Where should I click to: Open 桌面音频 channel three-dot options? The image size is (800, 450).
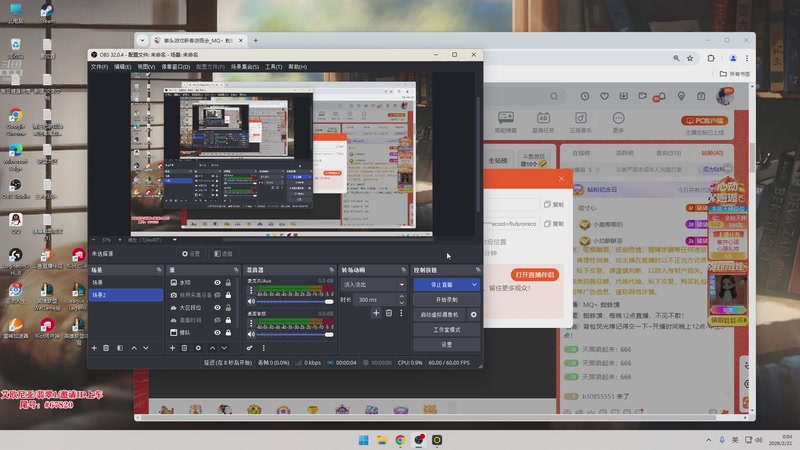[251, 323]
